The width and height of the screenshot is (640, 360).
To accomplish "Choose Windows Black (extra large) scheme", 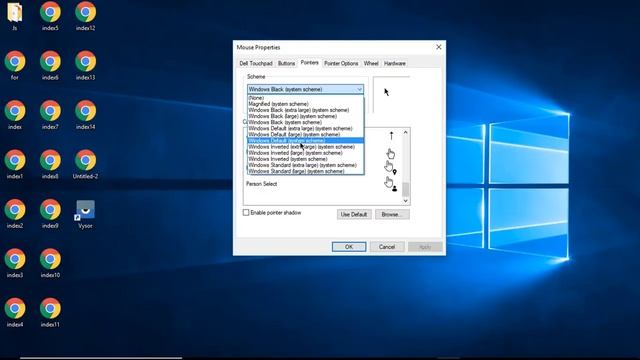I will coord(305,110).
